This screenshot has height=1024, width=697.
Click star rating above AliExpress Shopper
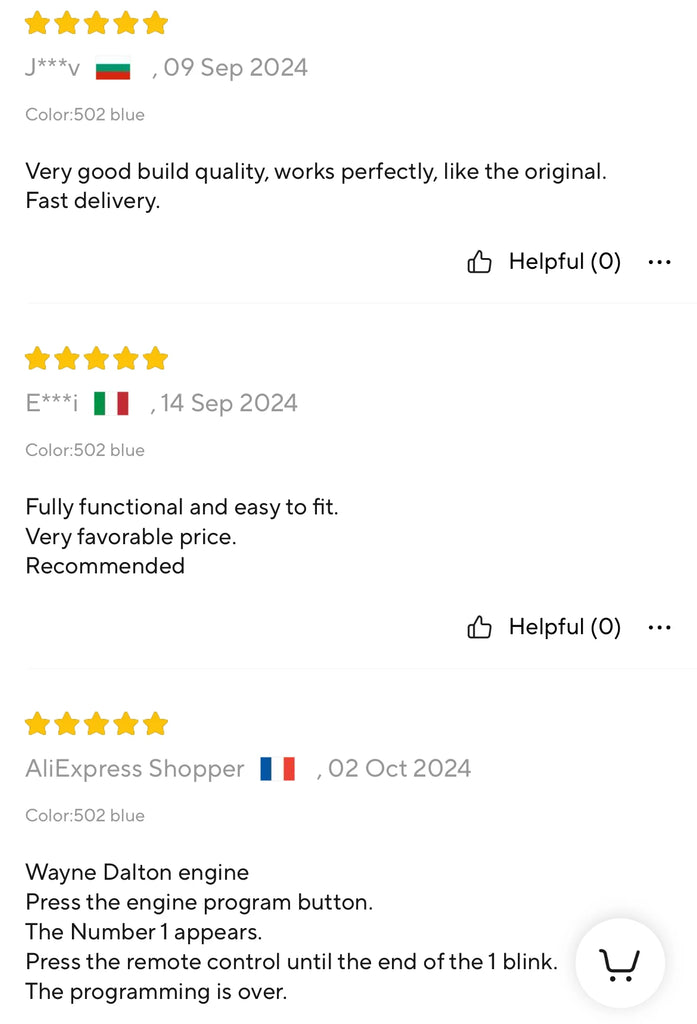pyautogui.click(x=96, y=723)
